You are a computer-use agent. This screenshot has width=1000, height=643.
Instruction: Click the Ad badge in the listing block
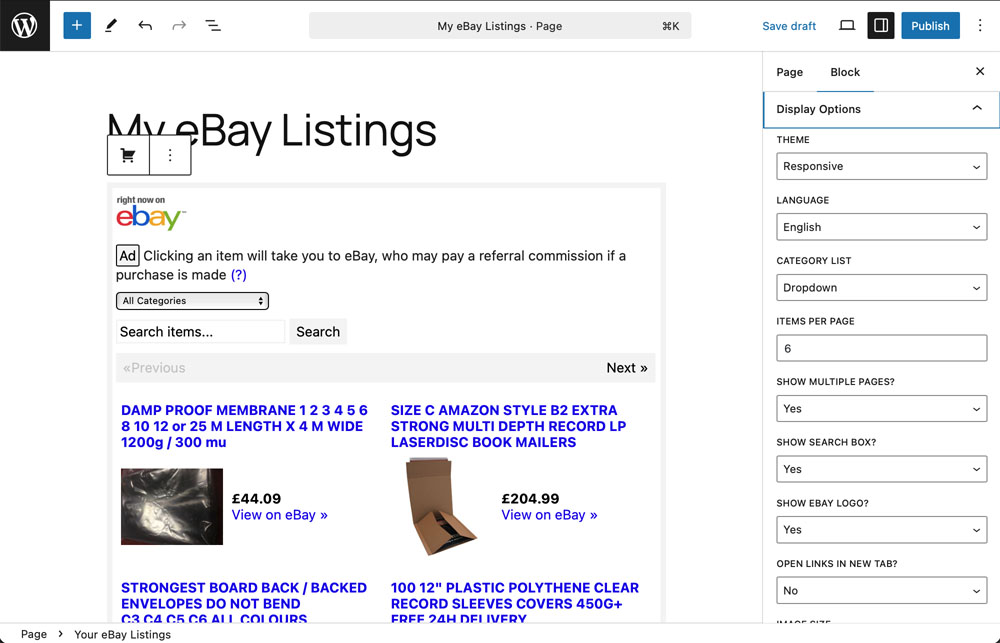(x=128, y=256)
